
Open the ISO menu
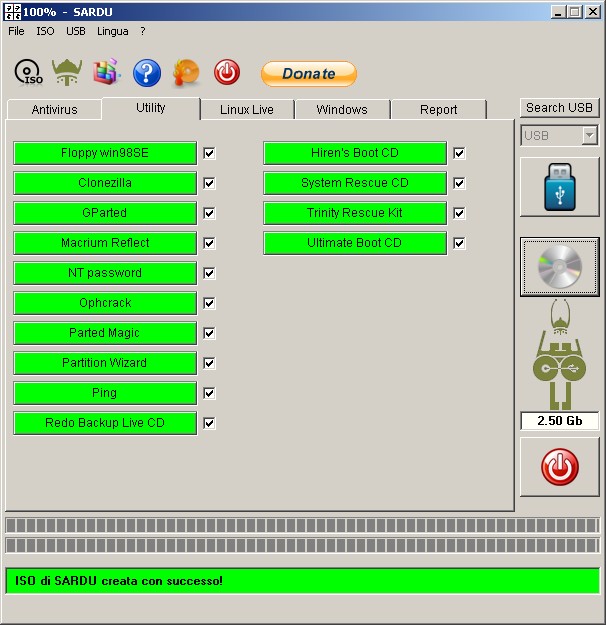click(45, 31)
